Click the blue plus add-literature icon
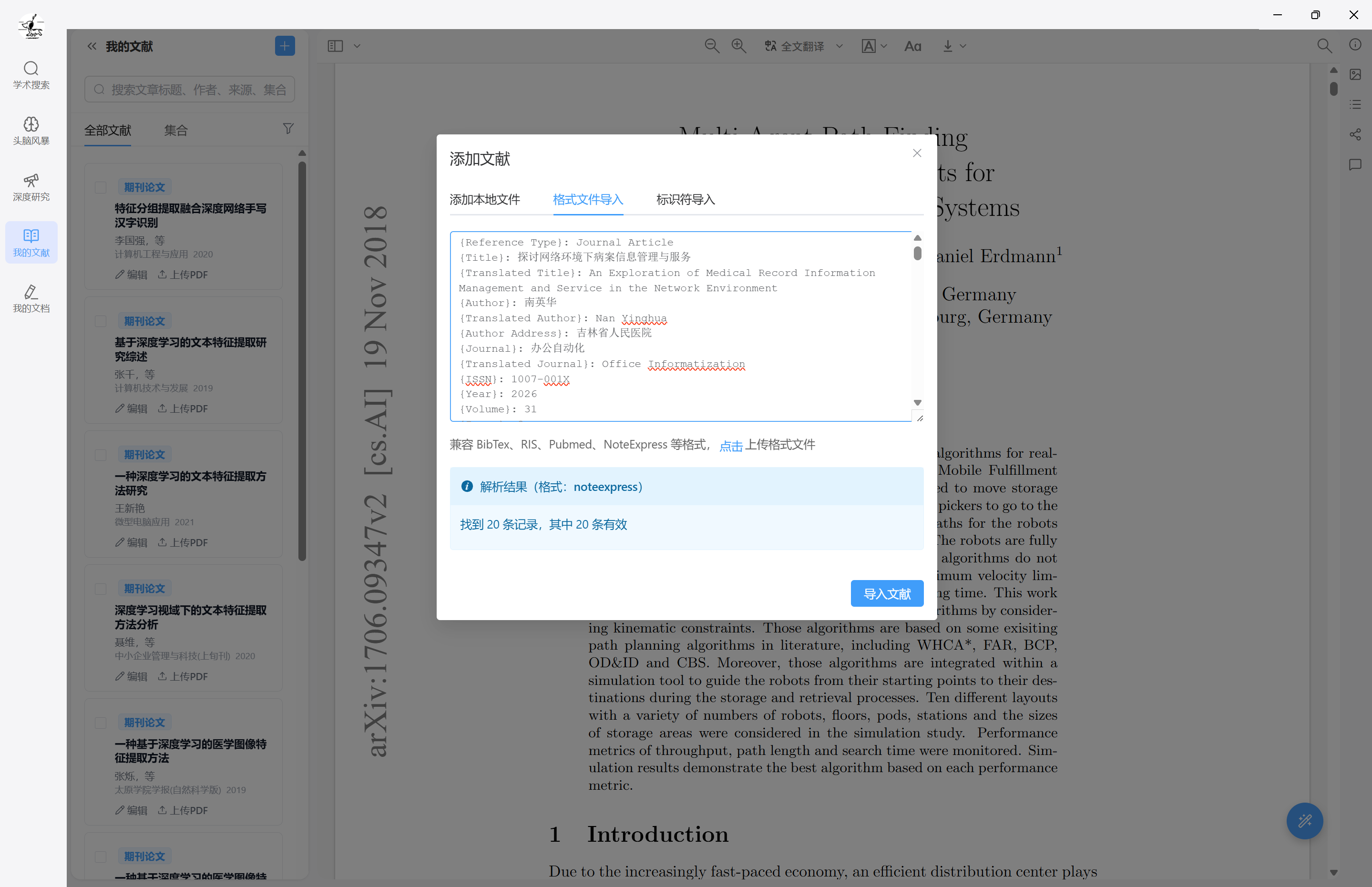1372x887 pixels. pyautogui.click(x=285, y=46)
